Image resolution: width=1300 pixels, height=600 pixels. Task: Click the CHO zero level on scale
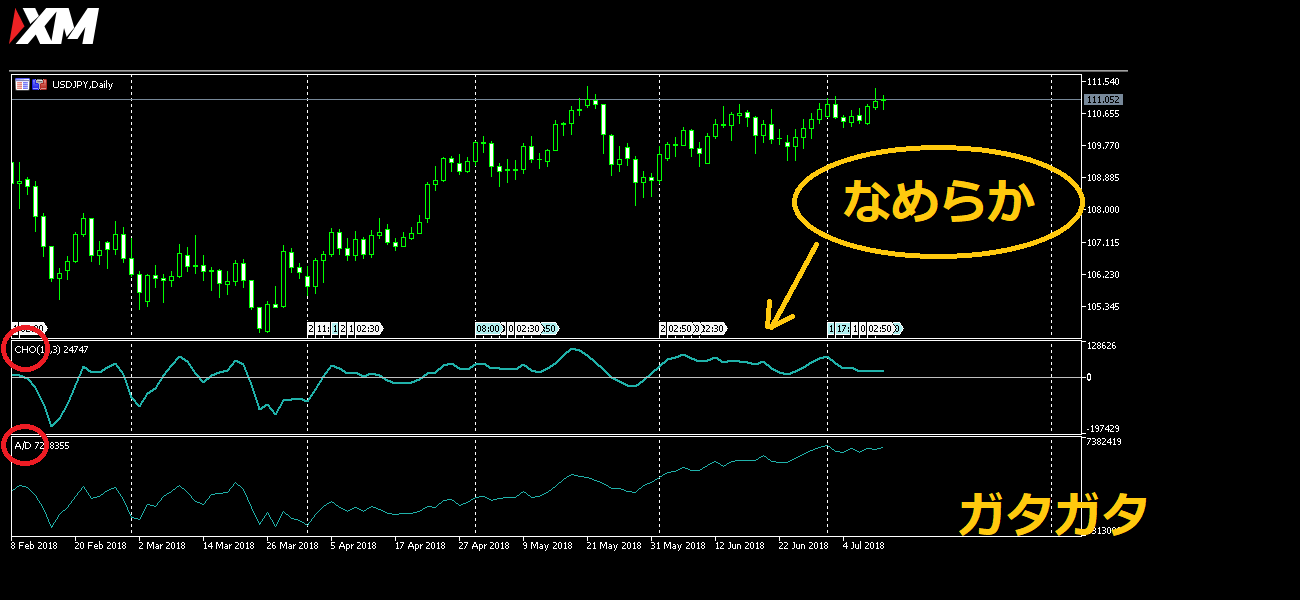1089,377
